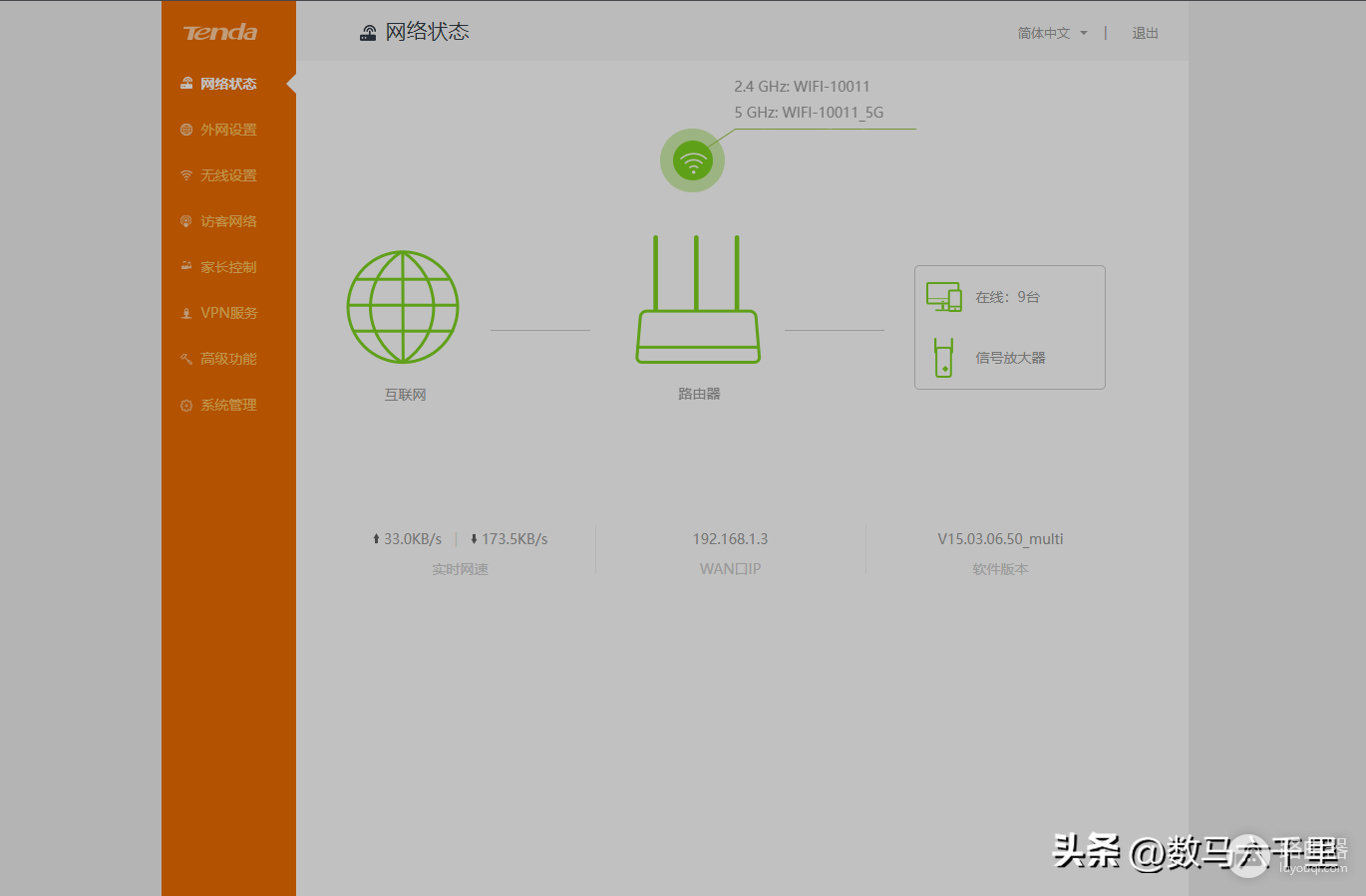Viewport: 1366px width, 896px height.
Task: Click the 互联网 globe icon
Action: point(403,307)
